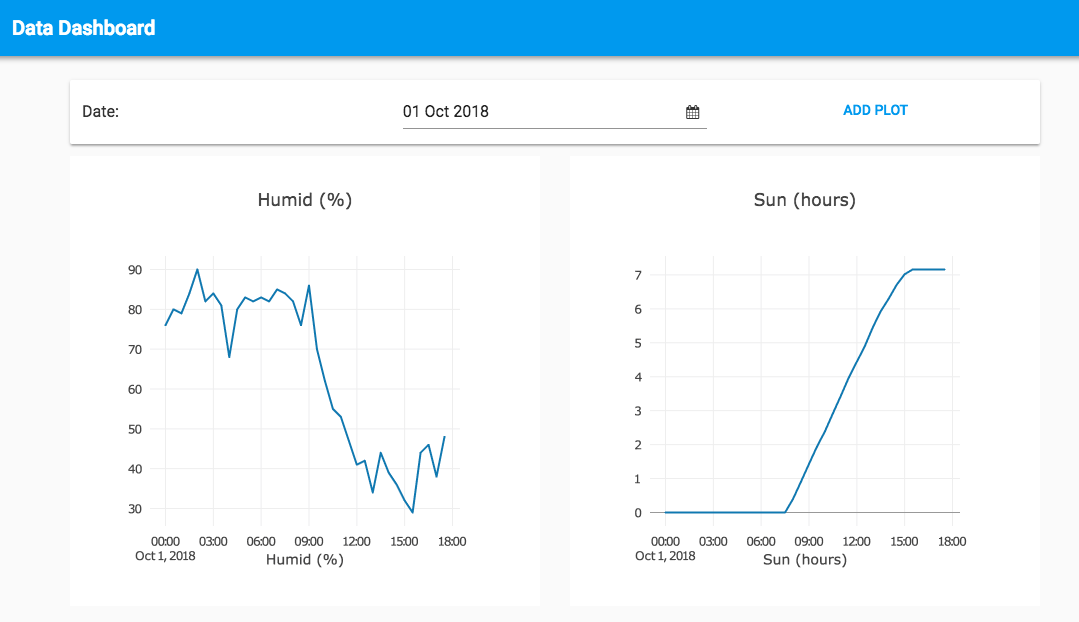This screenshot has height=622, width=1079.
Task: Click the Humid line peak near 90
Action: (x=197, y=270)
